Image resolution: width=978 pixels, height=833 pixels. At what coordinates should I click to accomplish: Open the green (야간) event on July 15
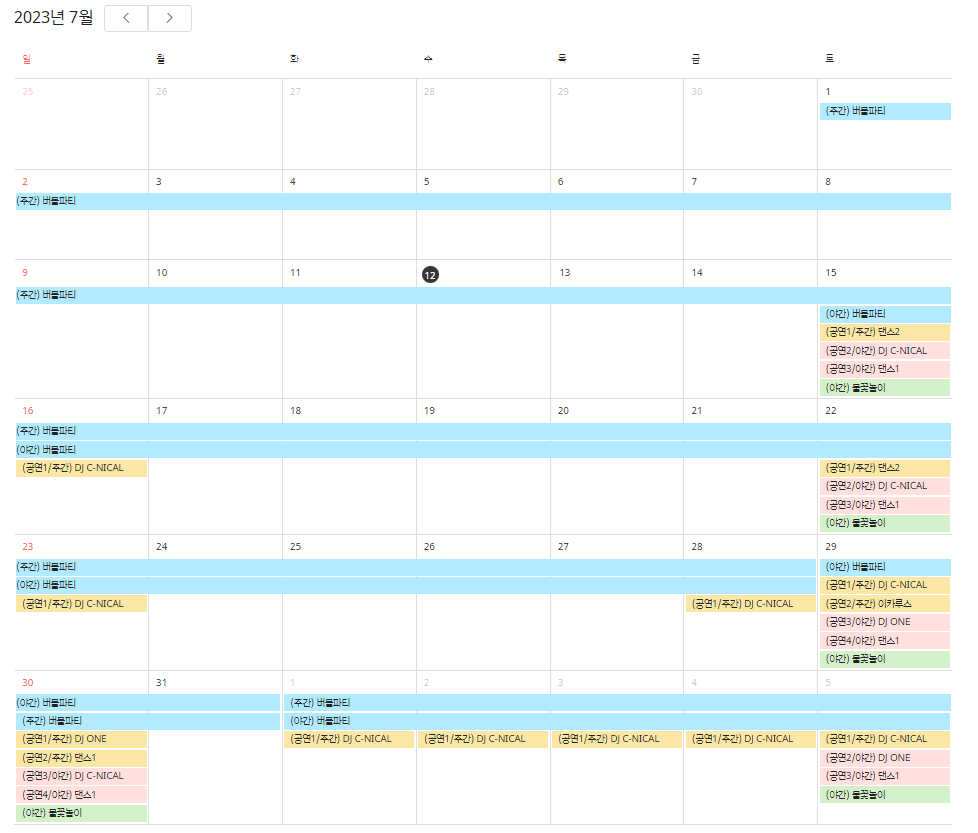[885, 388]
